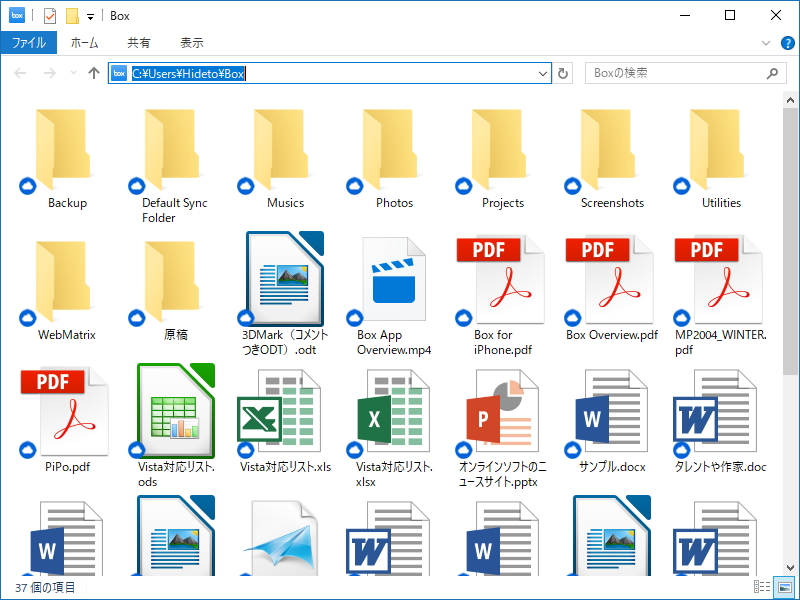The width and height of the screenshot is (800, 600).
Task: Click the 37 個の項目 status text
Action: point(45,588)
